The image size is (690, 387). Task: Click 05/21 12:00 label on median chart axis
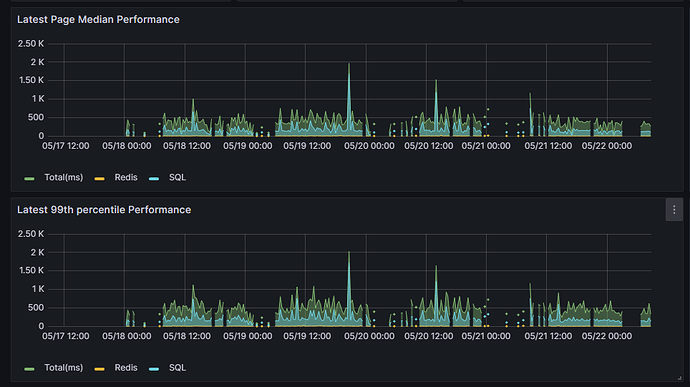click(548, 146)
